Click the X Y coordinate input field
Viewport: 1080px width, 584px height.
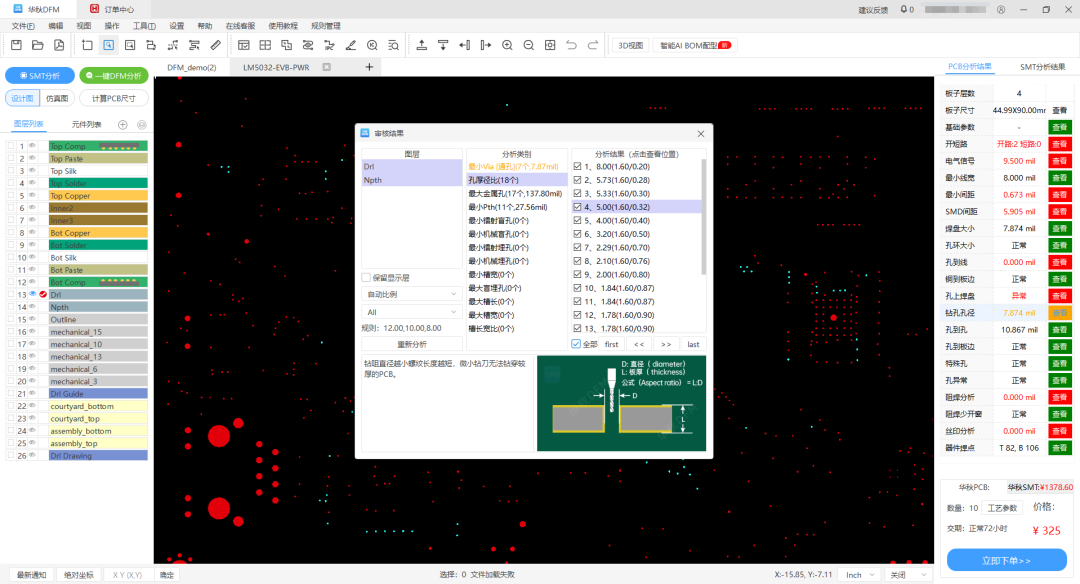(128, 574)
